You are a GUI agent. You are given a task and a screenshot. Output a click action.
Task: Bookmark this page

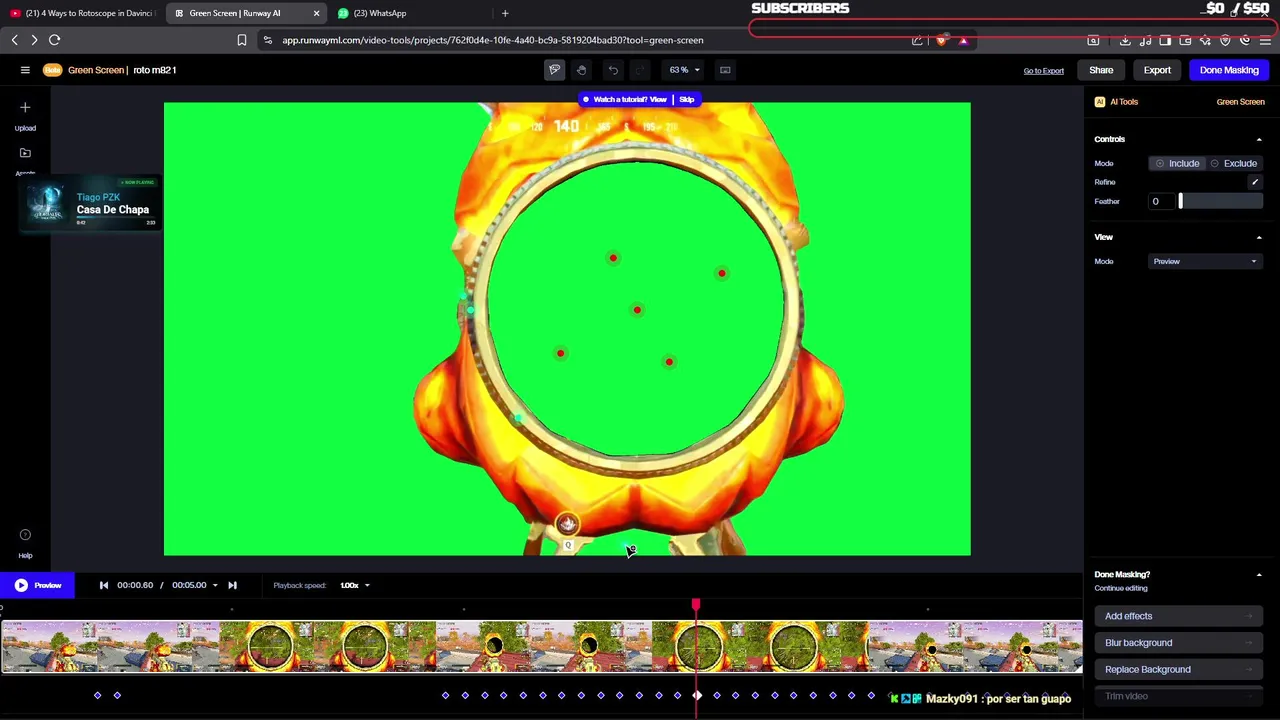[x=241, y=40]
